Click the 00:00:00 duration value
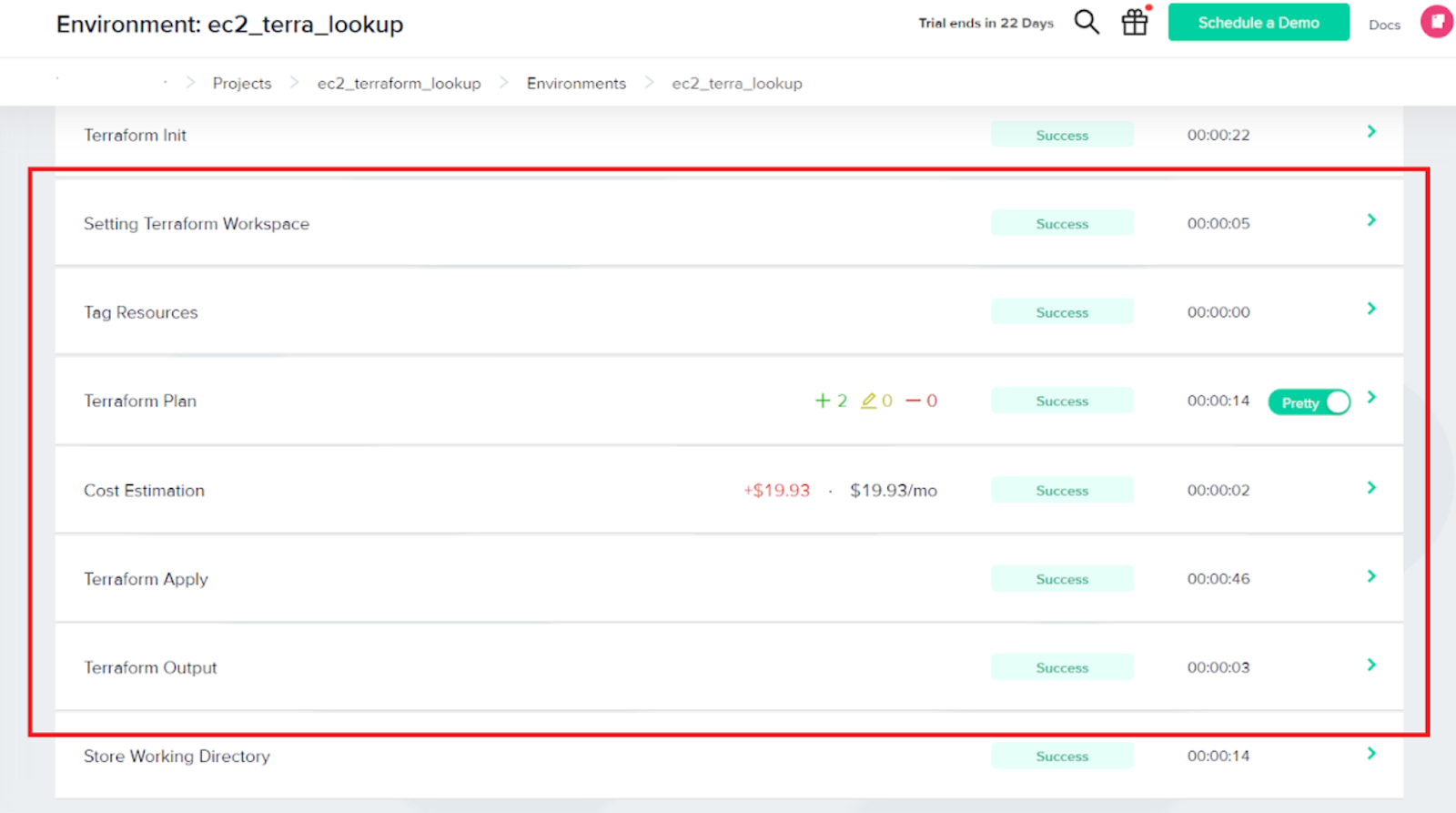The width and height of the screenshot is (1456, 813). (x=1218, y=311)
